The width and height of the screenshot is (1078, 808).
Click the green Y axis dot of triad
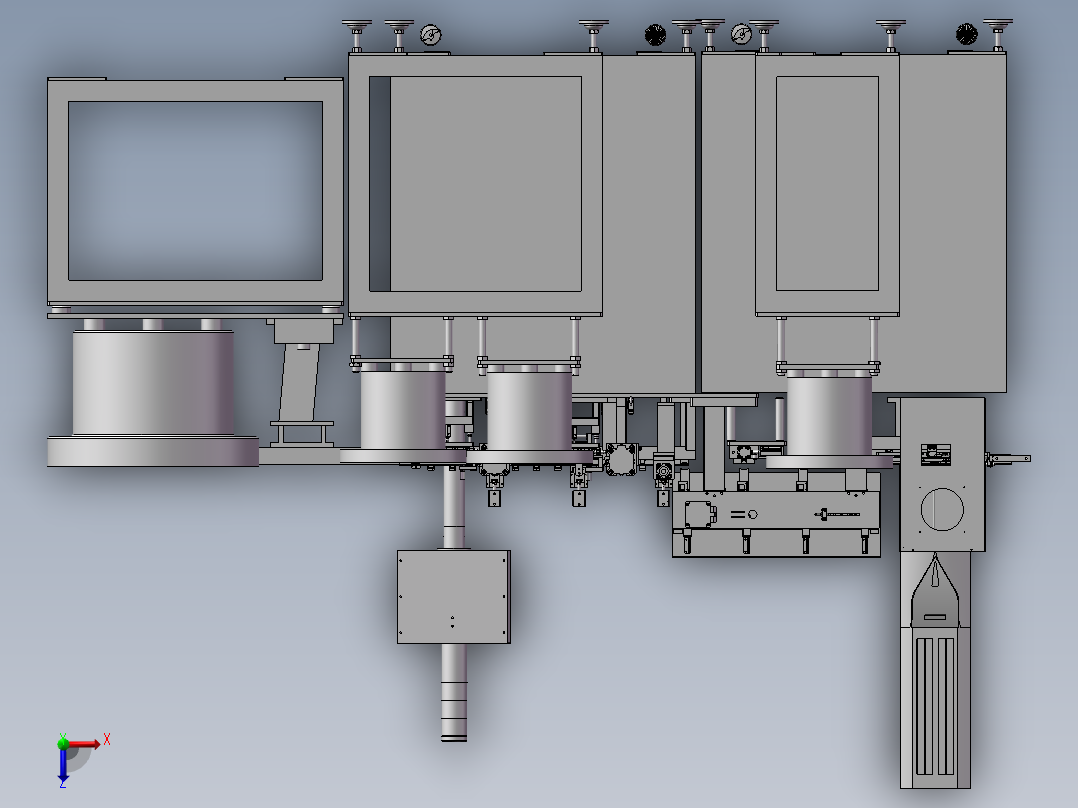[x=63, y=743]
